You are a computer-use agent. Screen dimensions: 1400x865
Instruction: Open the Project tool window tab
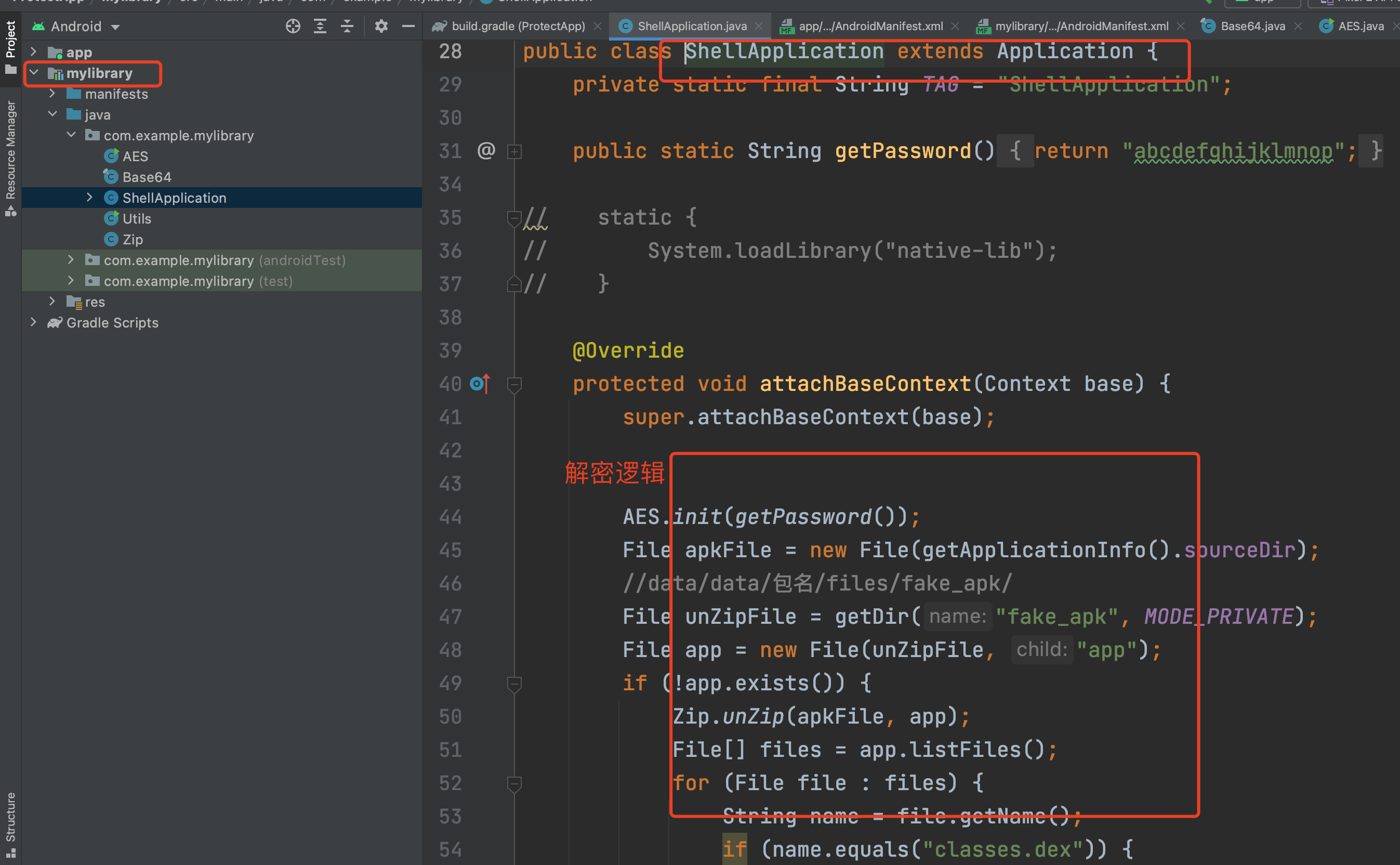click(x=10, y=48)
